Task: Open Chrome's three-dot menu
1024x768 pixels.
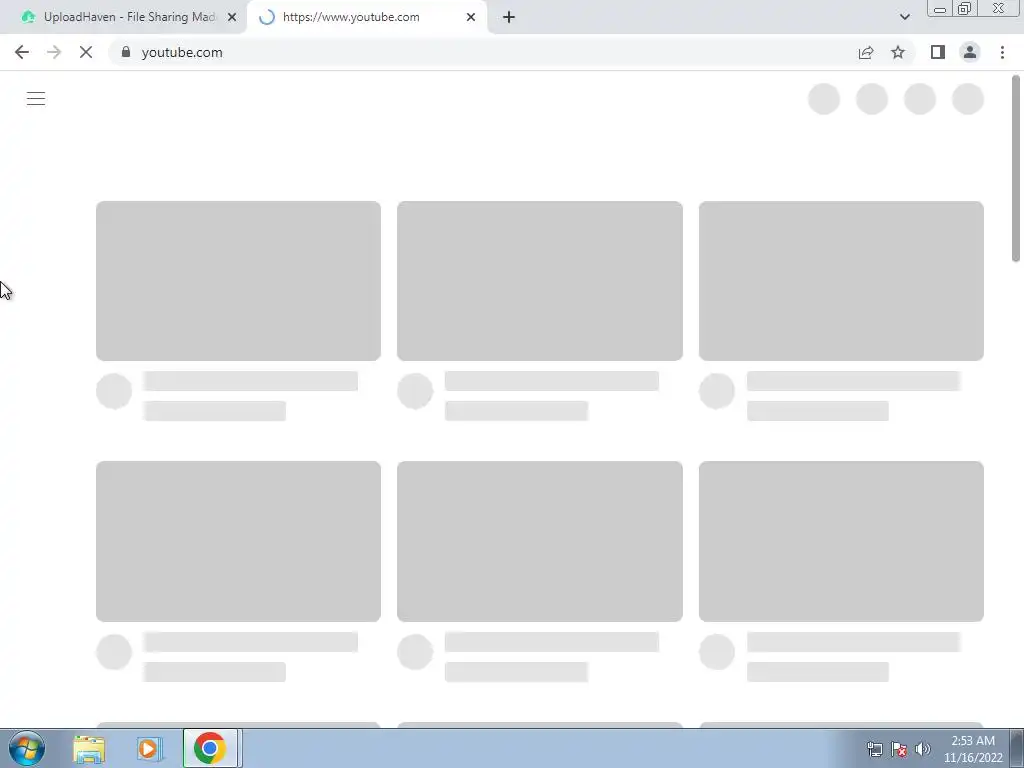Action: pos(1002,52)
